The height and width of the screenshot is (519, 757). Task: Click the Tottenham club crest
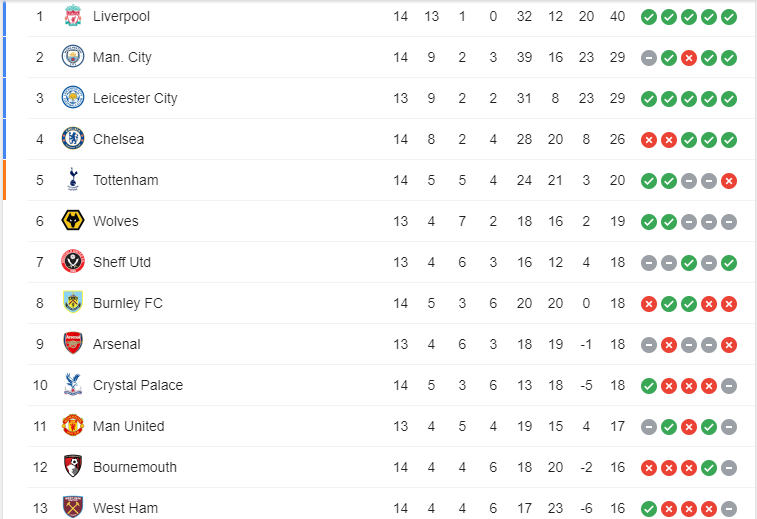[x=72, y=180]
